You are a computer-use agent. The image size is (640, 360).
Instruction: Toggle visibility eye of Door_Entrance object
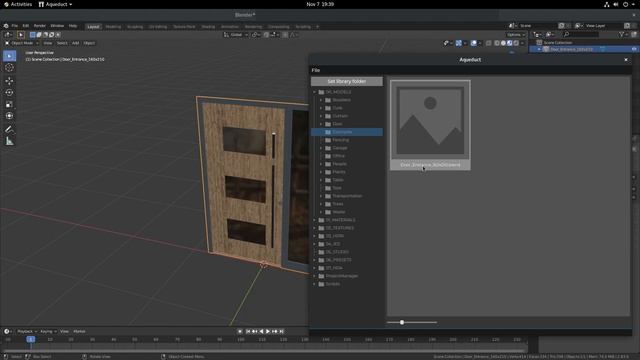click(634, 49)
